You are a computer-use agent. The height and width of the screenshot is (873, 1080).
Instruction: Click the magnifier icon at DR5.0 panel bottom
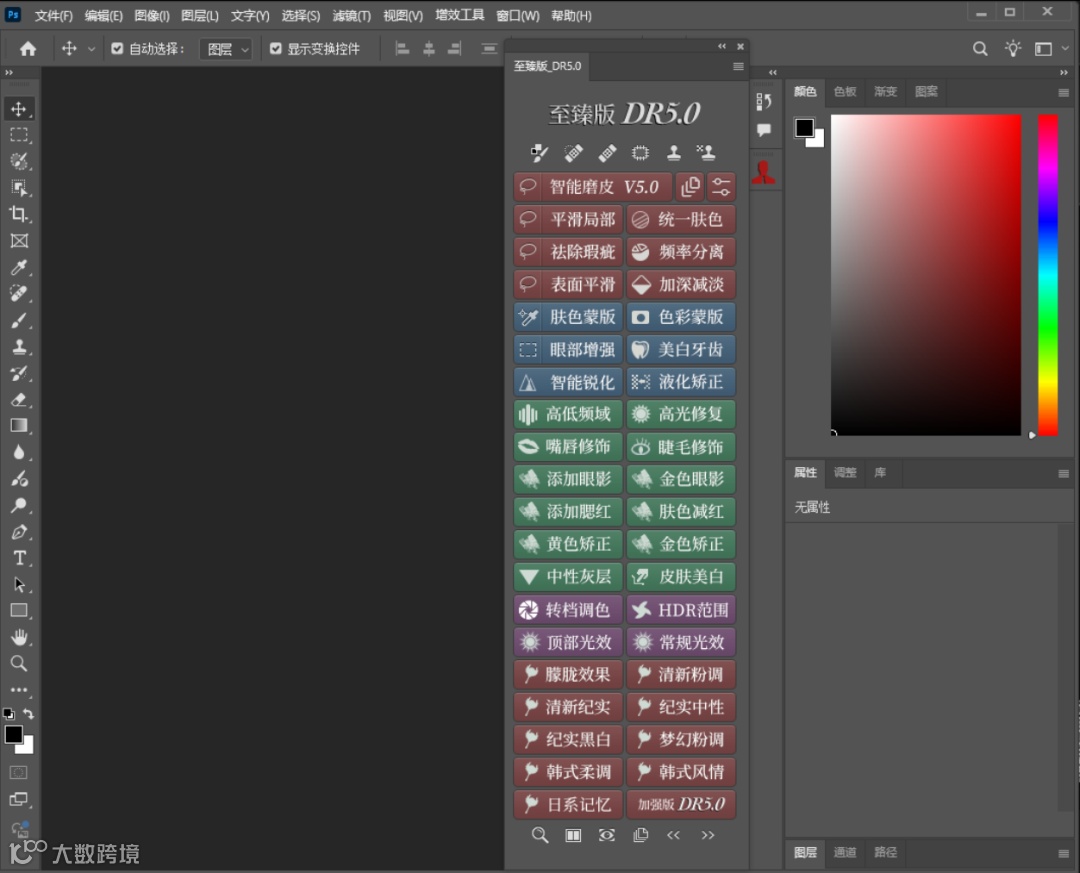coord(540,835)
